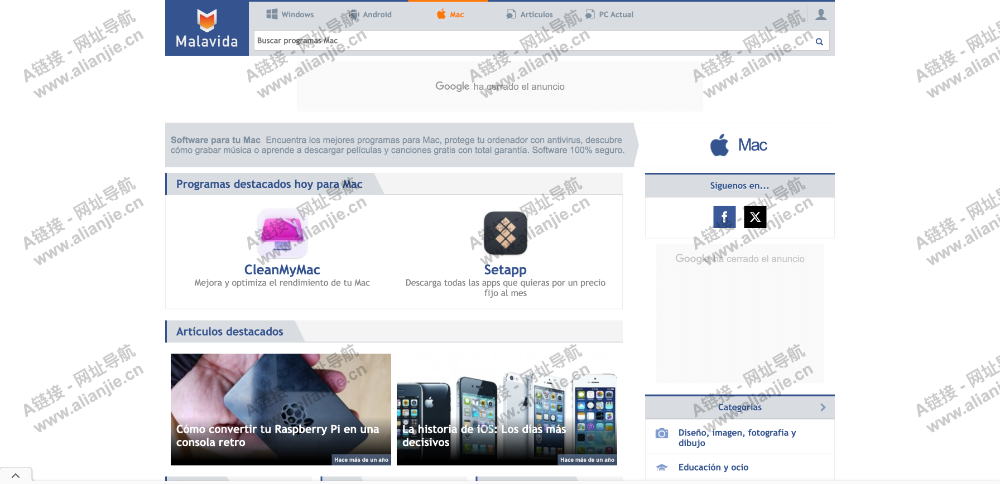This screenshot has width=1000, height=484.
Task: Open the CleanMyMac title link
Action: [282, 270]
